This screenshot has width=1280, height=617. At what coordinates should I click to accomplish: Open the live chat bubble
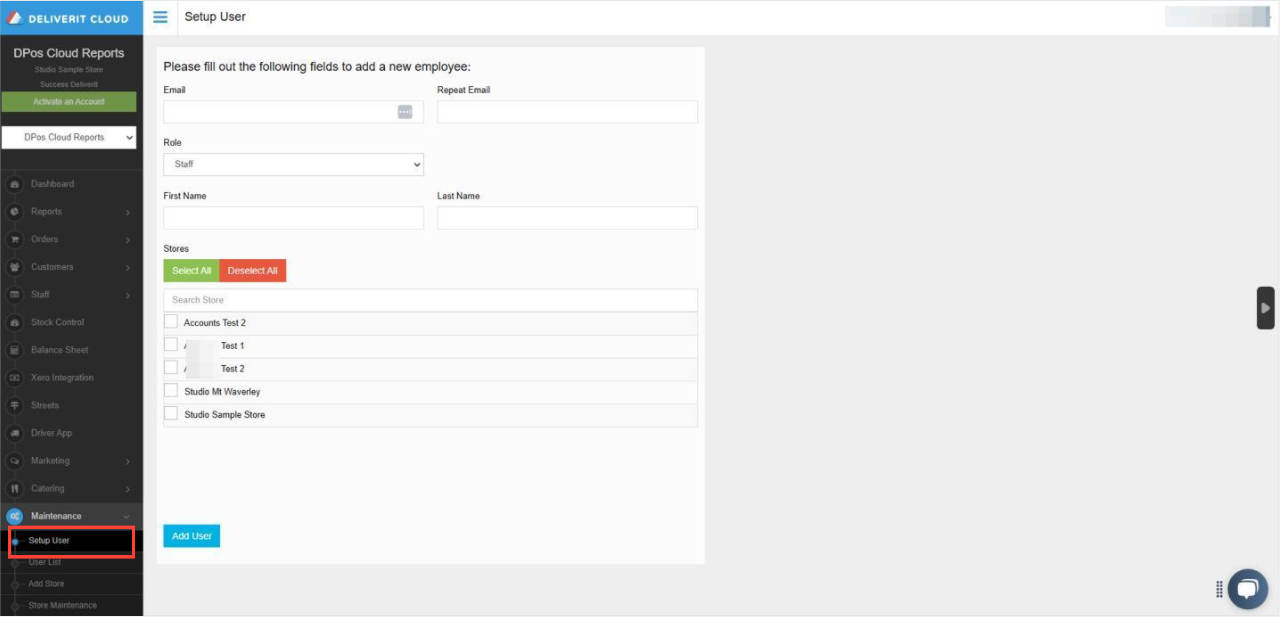pos(1247,589)
